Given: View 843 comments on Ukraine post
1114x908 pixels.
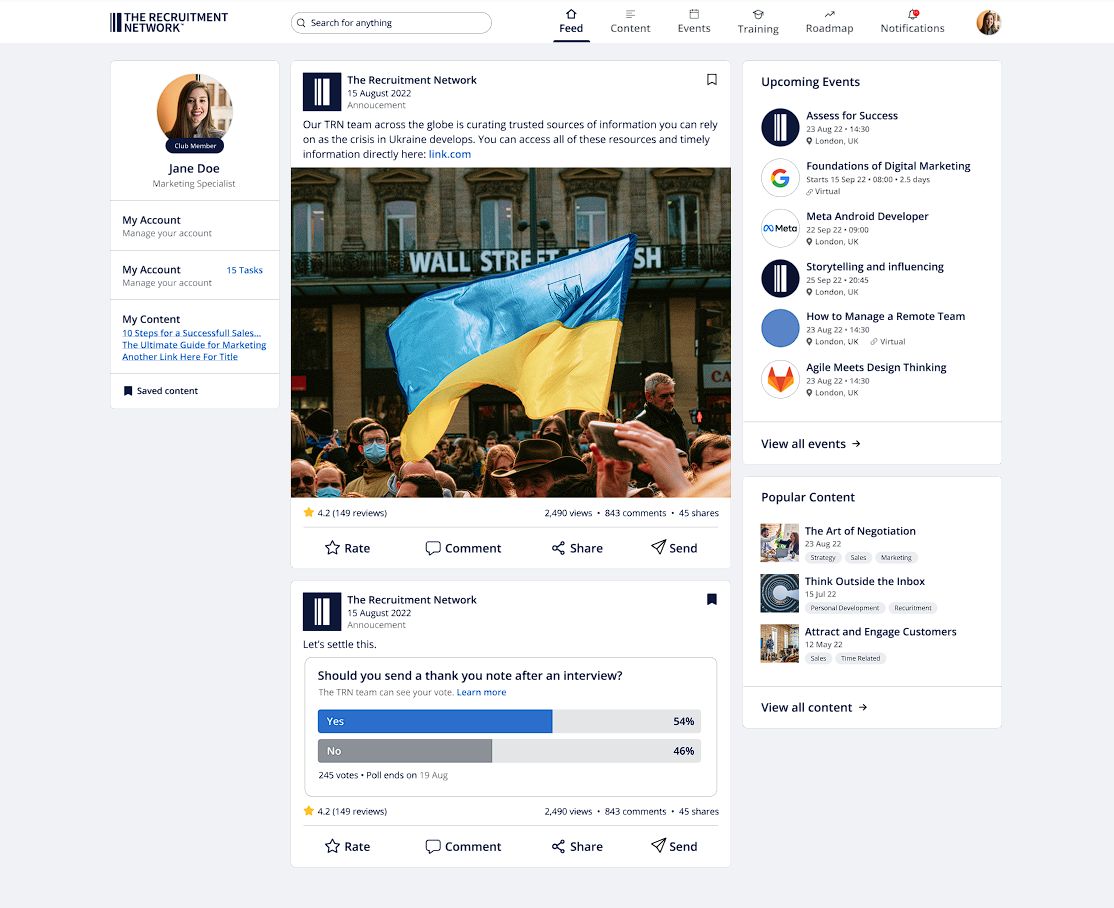Looking at the screenshot, I should tap(635, 513).
